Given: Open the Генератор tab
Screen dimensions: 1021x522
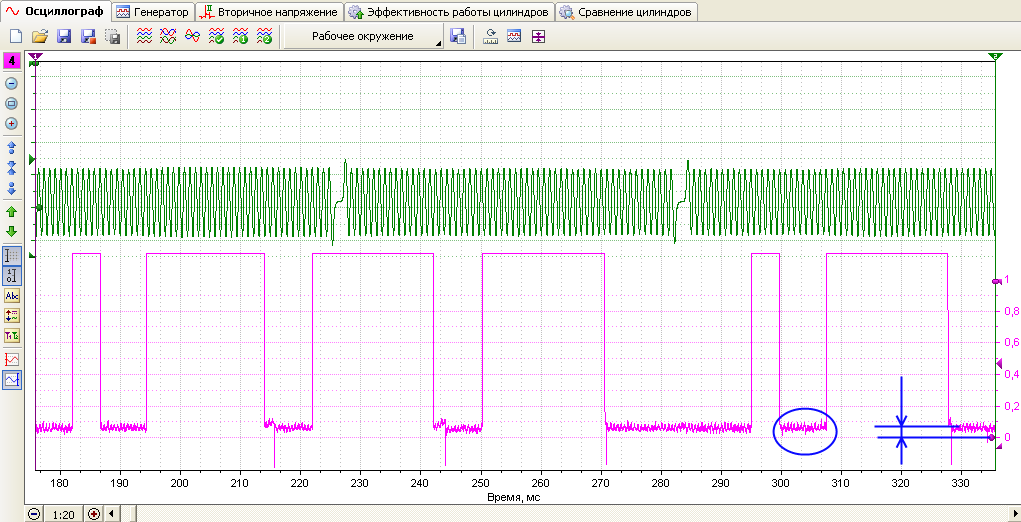Looking at the screenshot, I should coord(153,12).
